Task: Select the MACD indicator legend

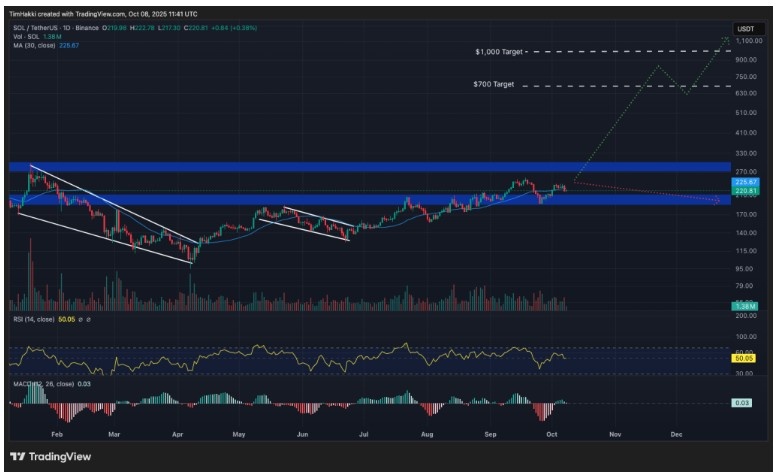Action: pyautogui.click(x=44, y=384)
